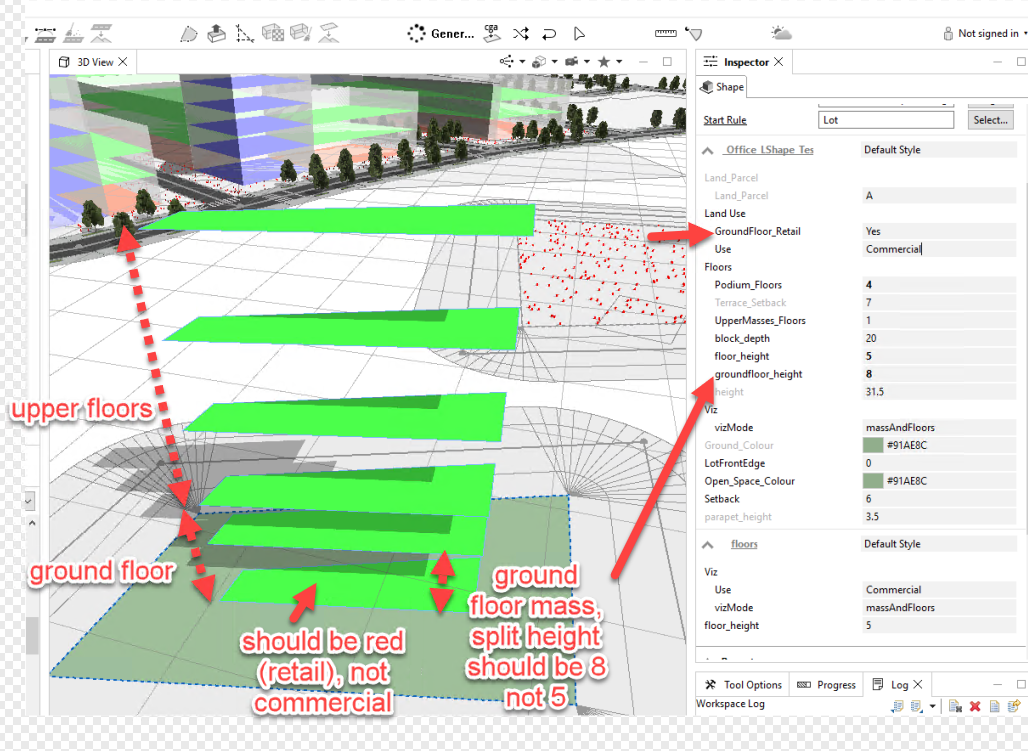Click the Start Rule Lot input field

click(886, 120)
